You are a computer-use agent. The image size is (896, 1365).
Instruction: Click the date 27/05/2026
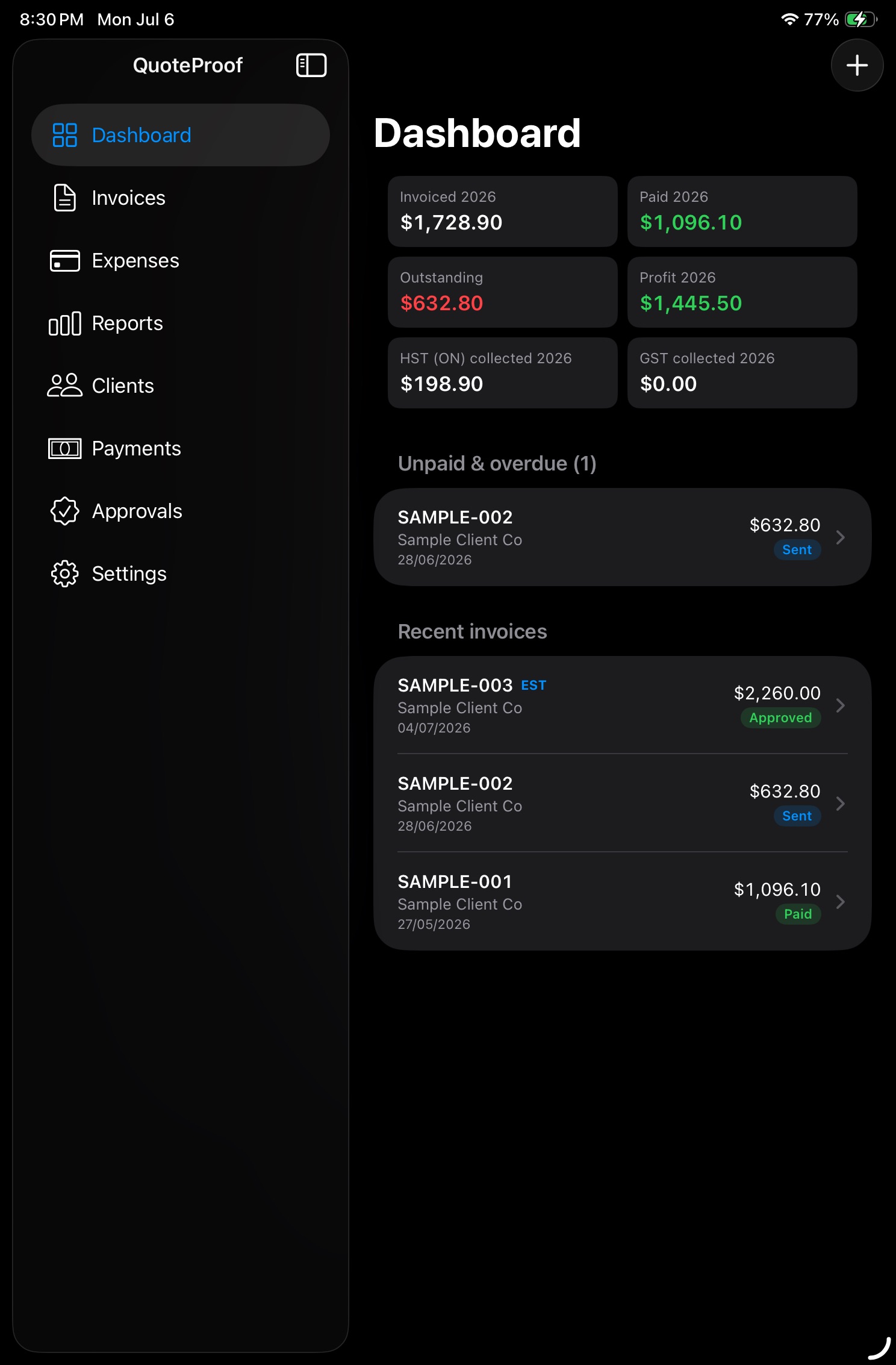[434, 925]
